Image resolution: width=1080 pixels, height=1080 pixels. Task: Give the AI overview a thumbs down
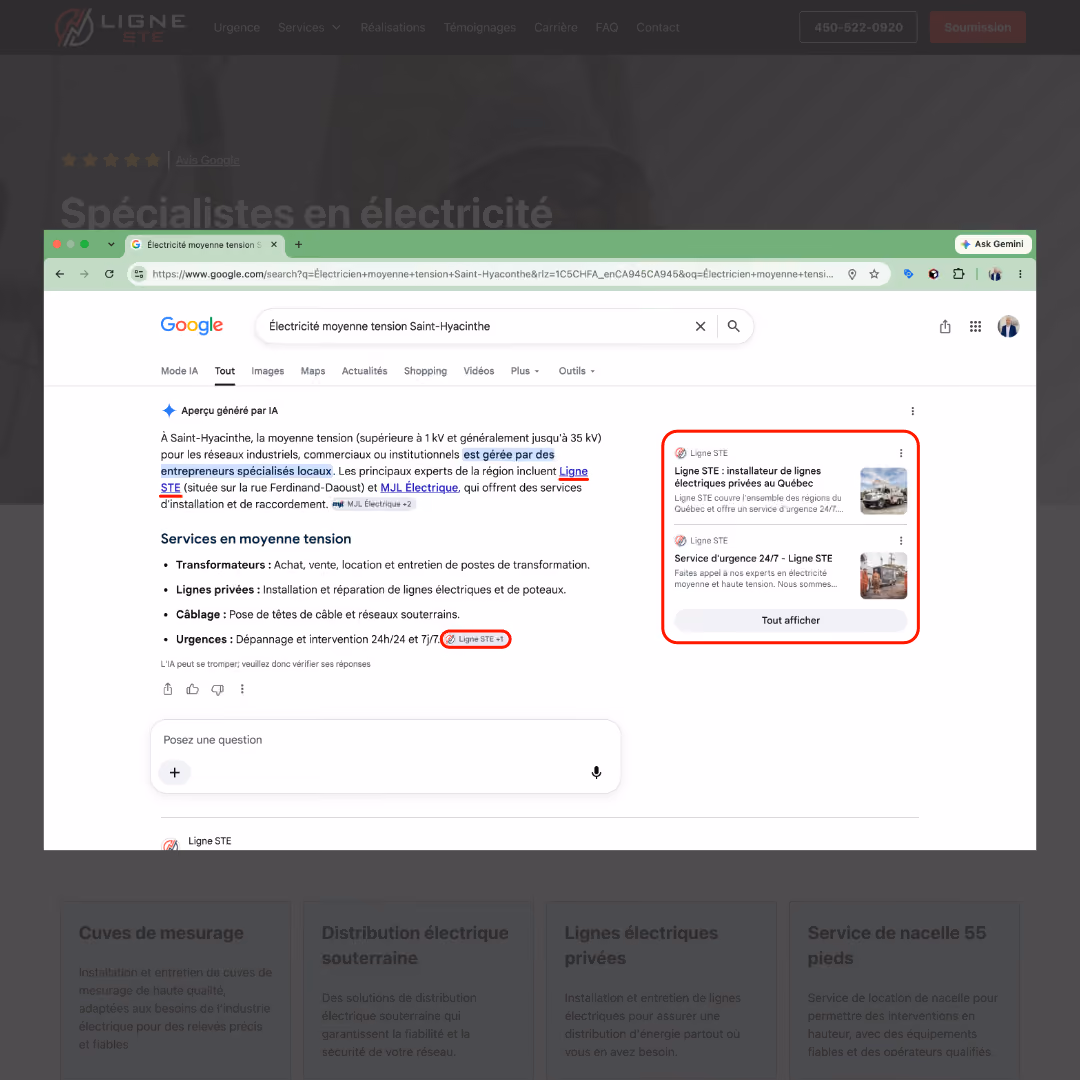218,689
